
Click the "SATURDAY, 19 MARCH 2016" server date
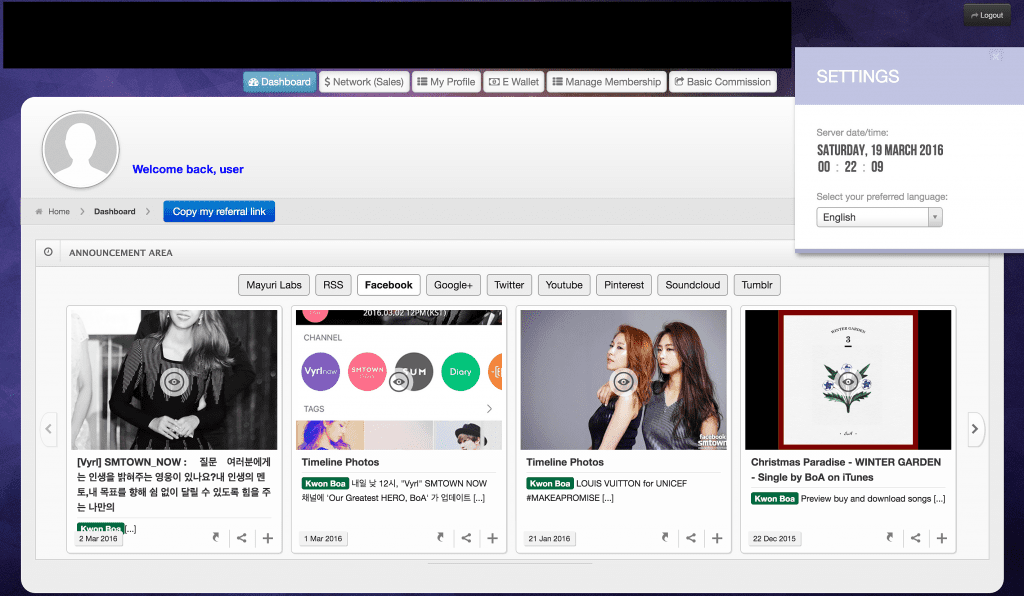click(880, 150)
